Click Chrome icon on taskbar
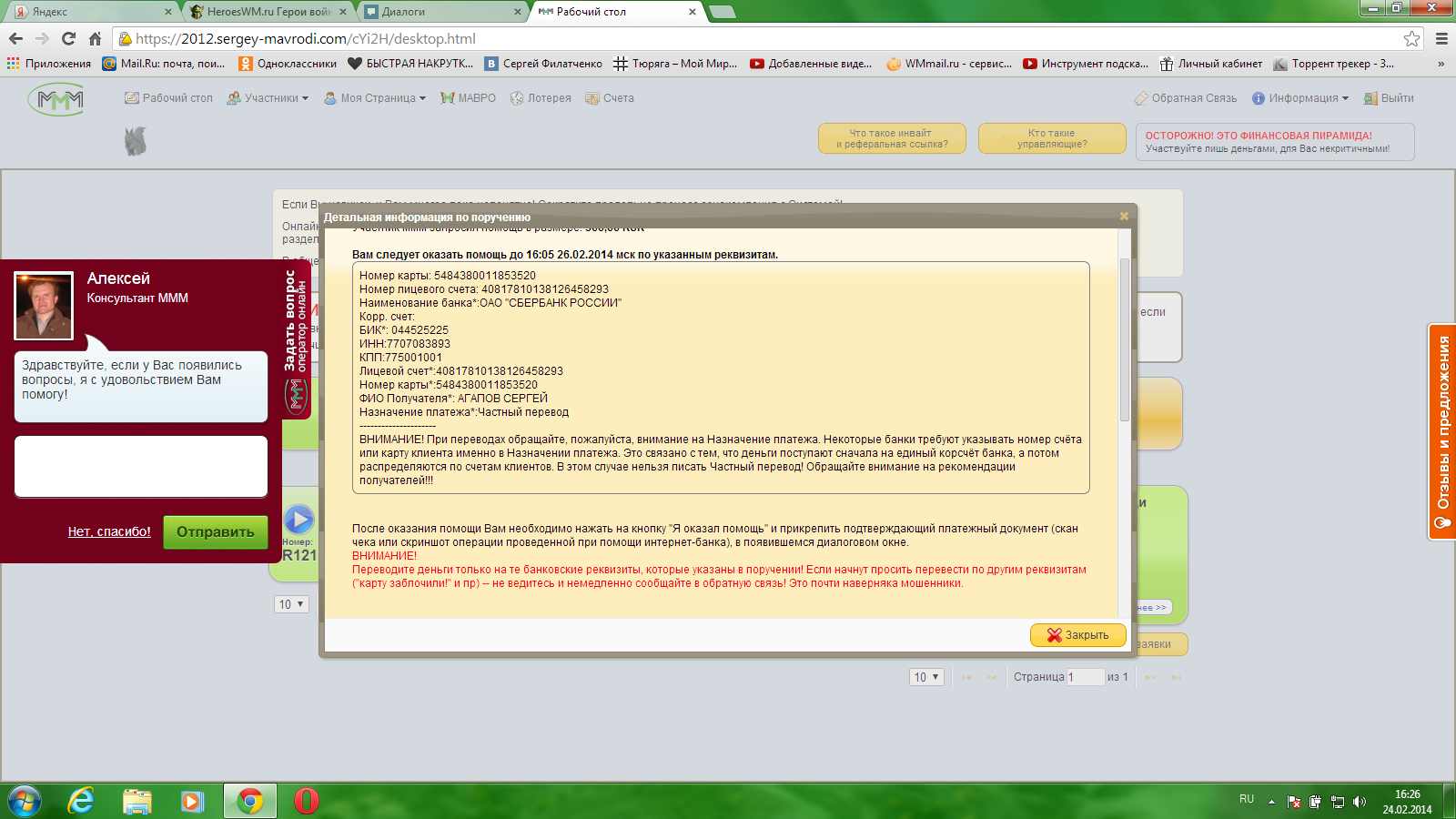 tap(249, 801)
